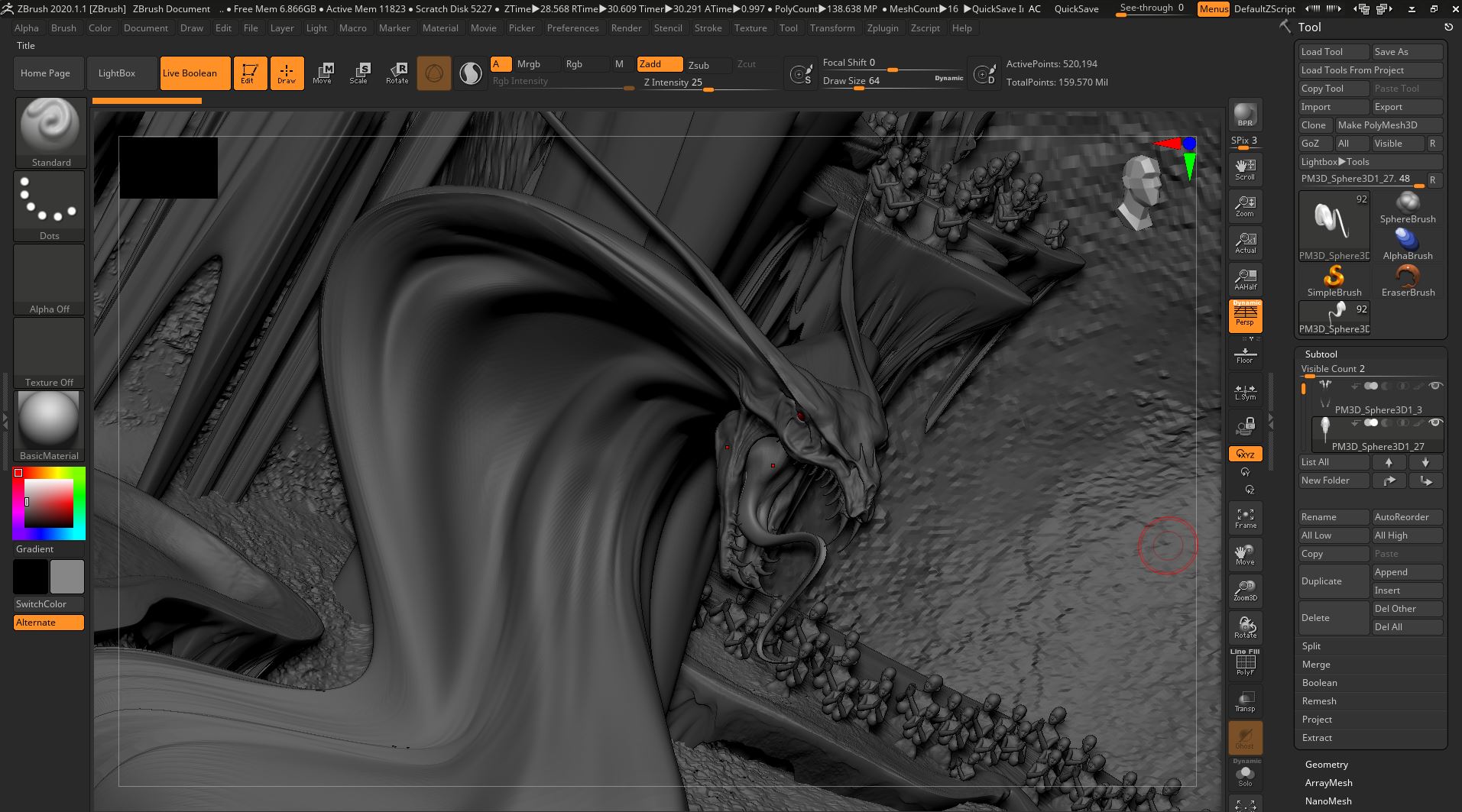Select the Move transform tool
Screen dimensions: 1462x812
(x=323, y=73)
